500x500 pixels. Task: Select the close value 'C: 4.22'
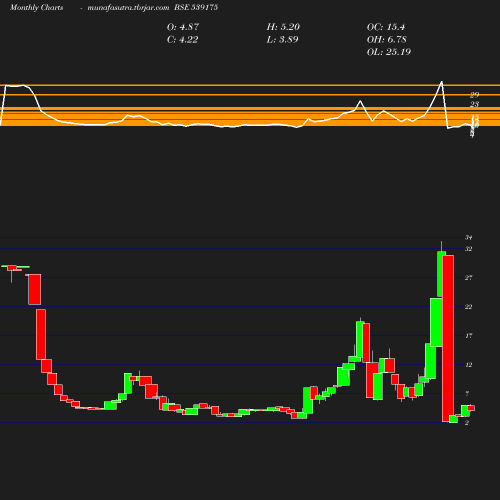click(x=182, y=40)
